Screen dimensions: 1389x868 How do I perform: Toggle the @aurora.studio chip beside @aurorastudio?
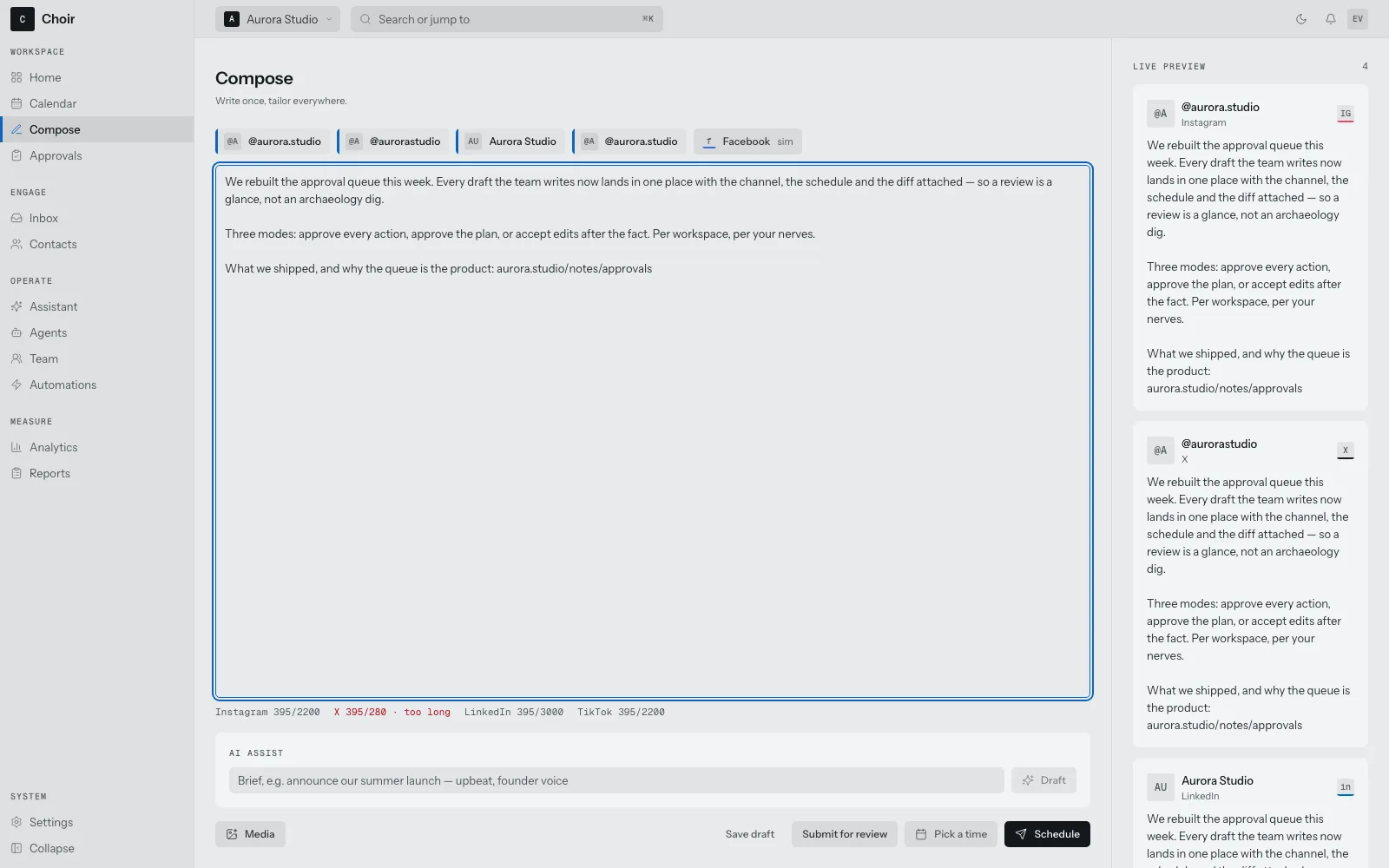273,141
